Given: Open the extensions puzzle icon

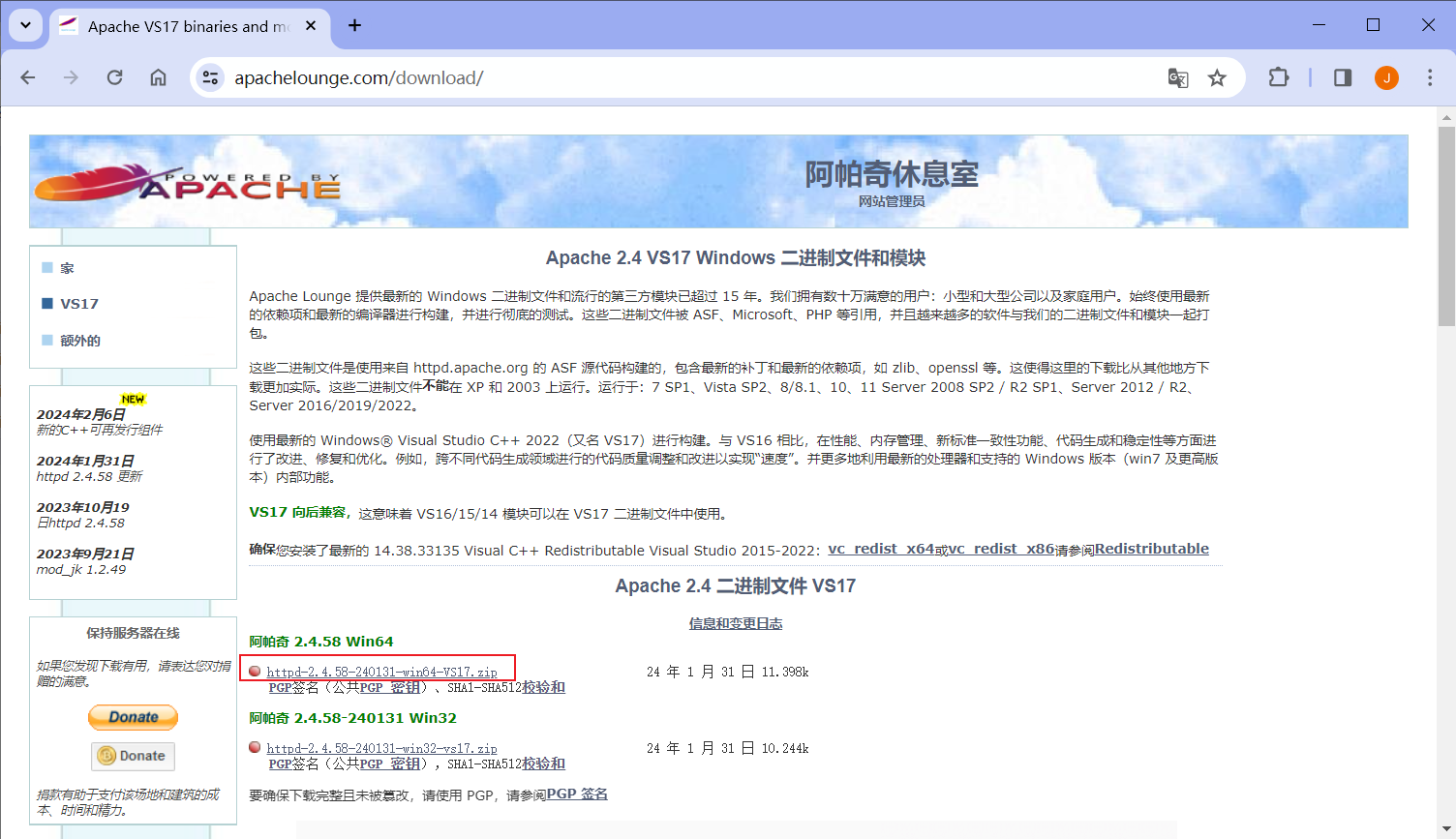Looking at the screenshot, I should [1279, 77].
